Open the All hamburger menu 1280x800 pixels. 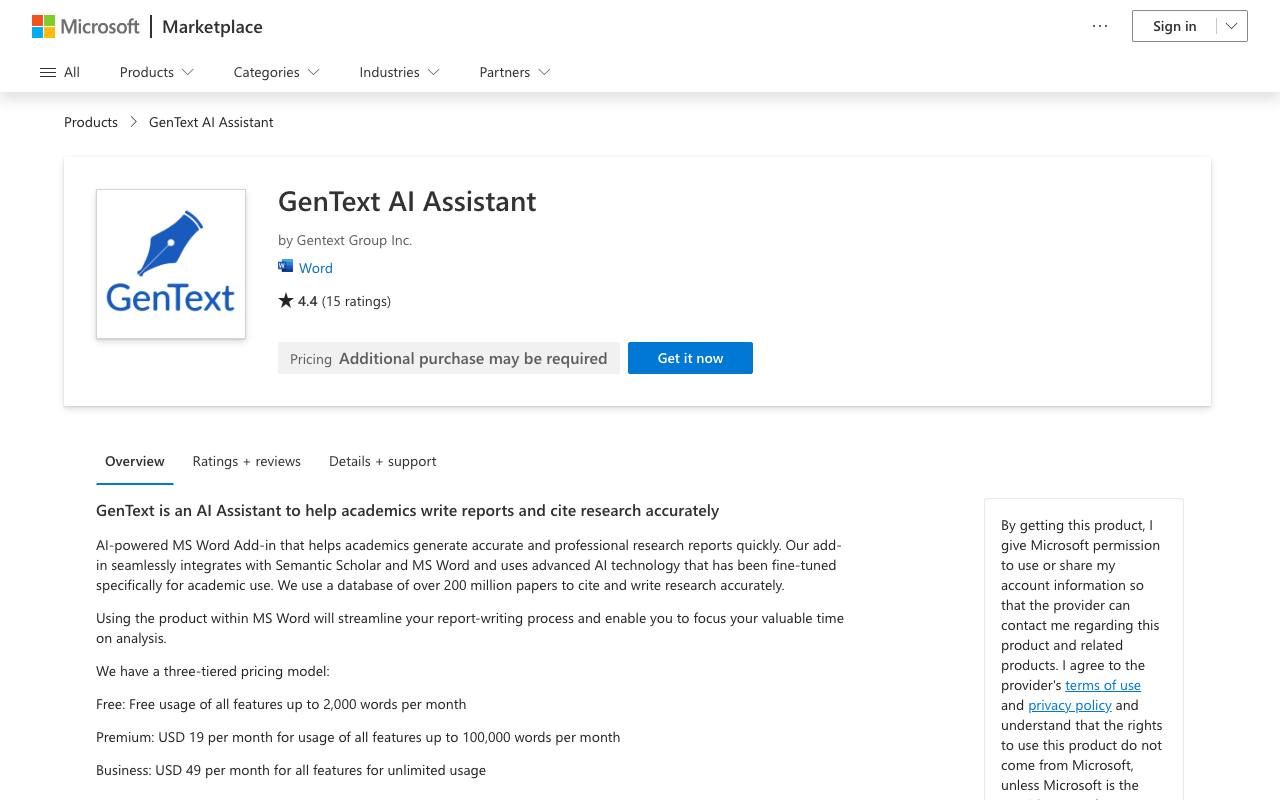click(60, 72)
